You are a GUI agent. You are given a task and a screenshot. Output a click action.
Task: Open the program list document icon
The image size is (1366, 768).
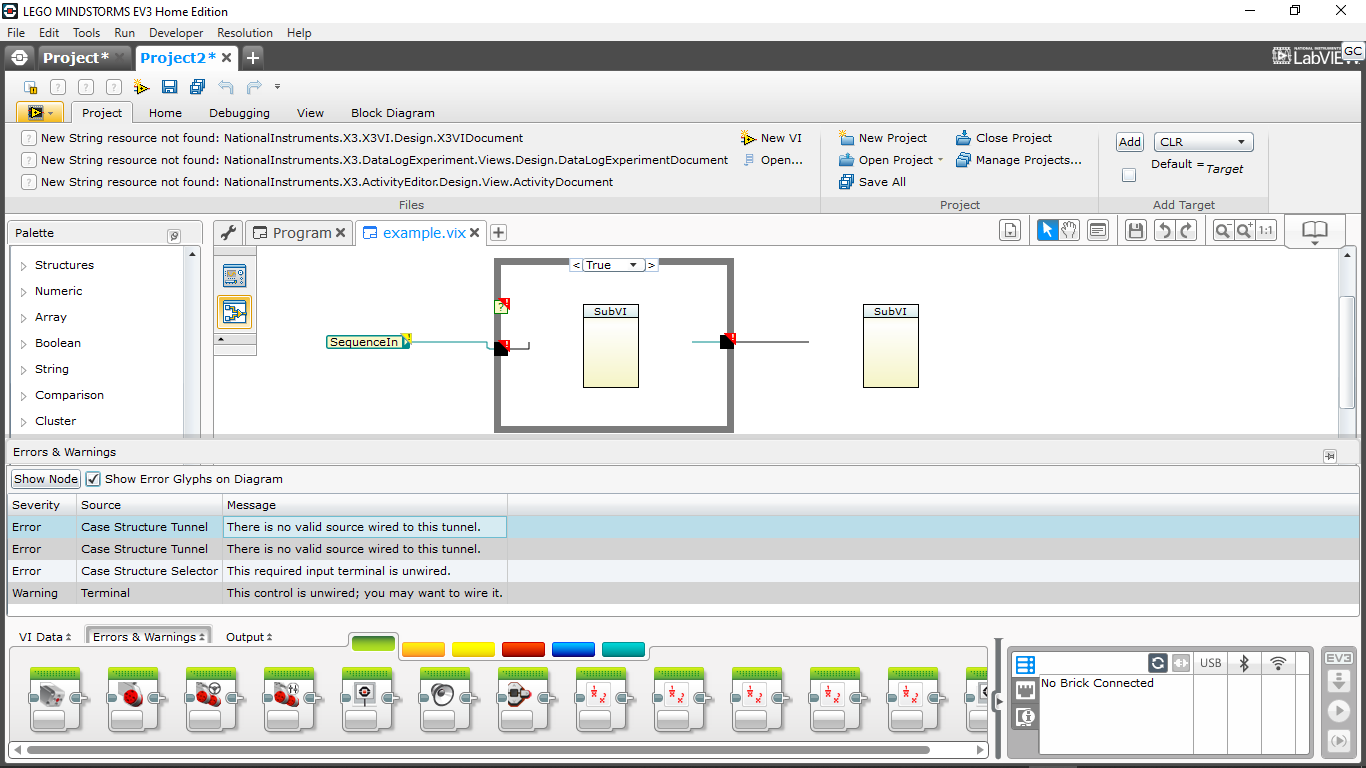(x=1010, y=231)
